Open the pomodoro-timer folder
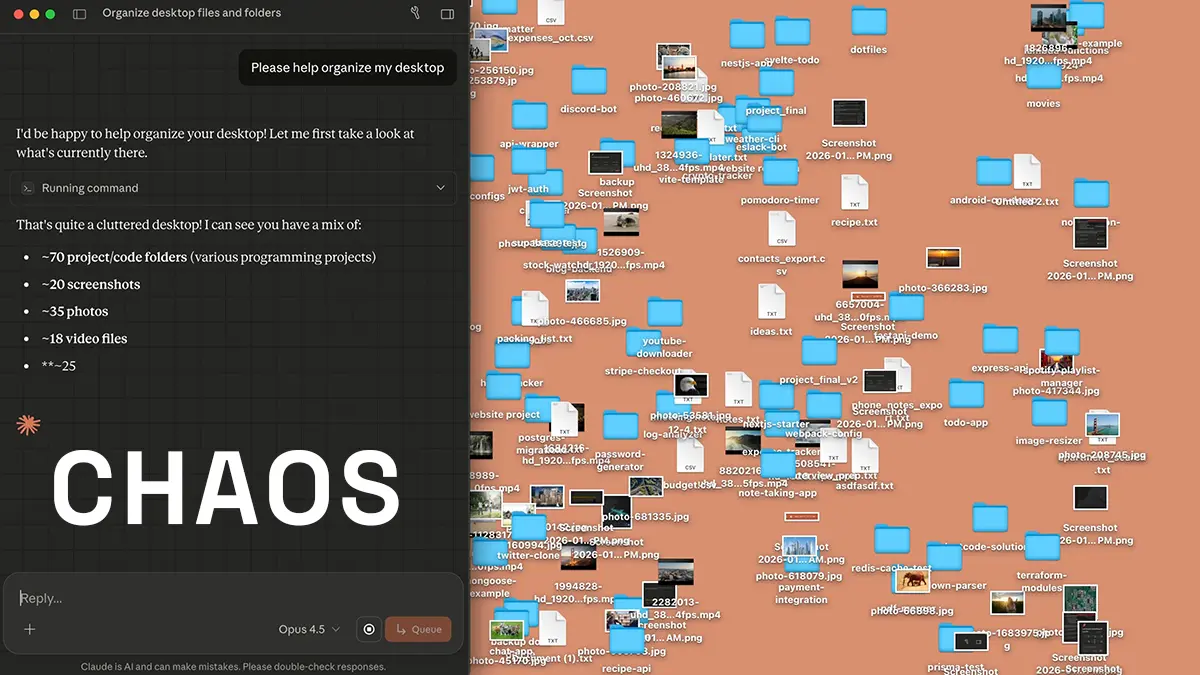Screen dimensions: 1200x675 click(781, 172)
